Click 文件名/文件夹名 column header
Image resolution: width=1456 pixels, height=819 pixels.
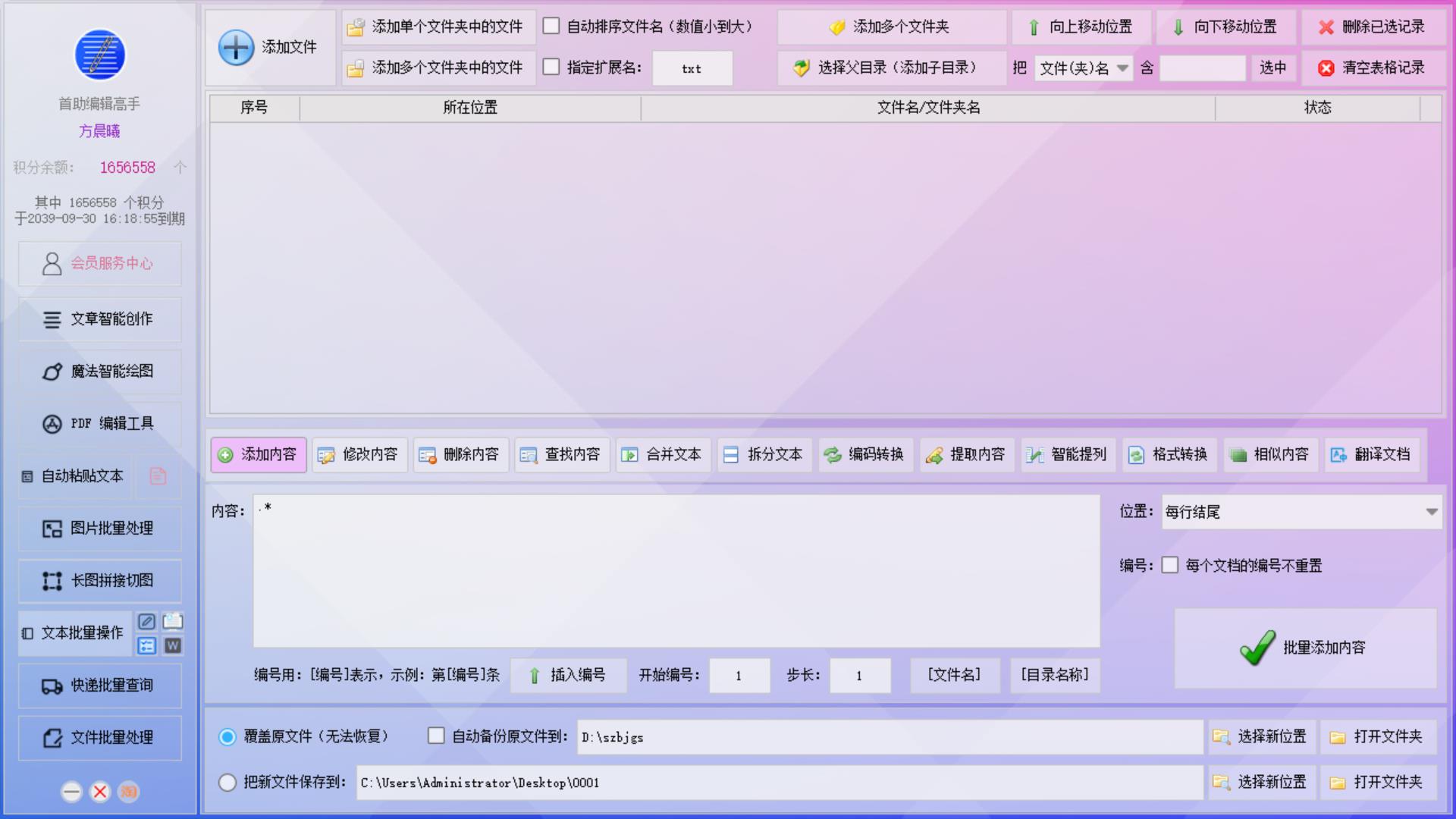928,108
